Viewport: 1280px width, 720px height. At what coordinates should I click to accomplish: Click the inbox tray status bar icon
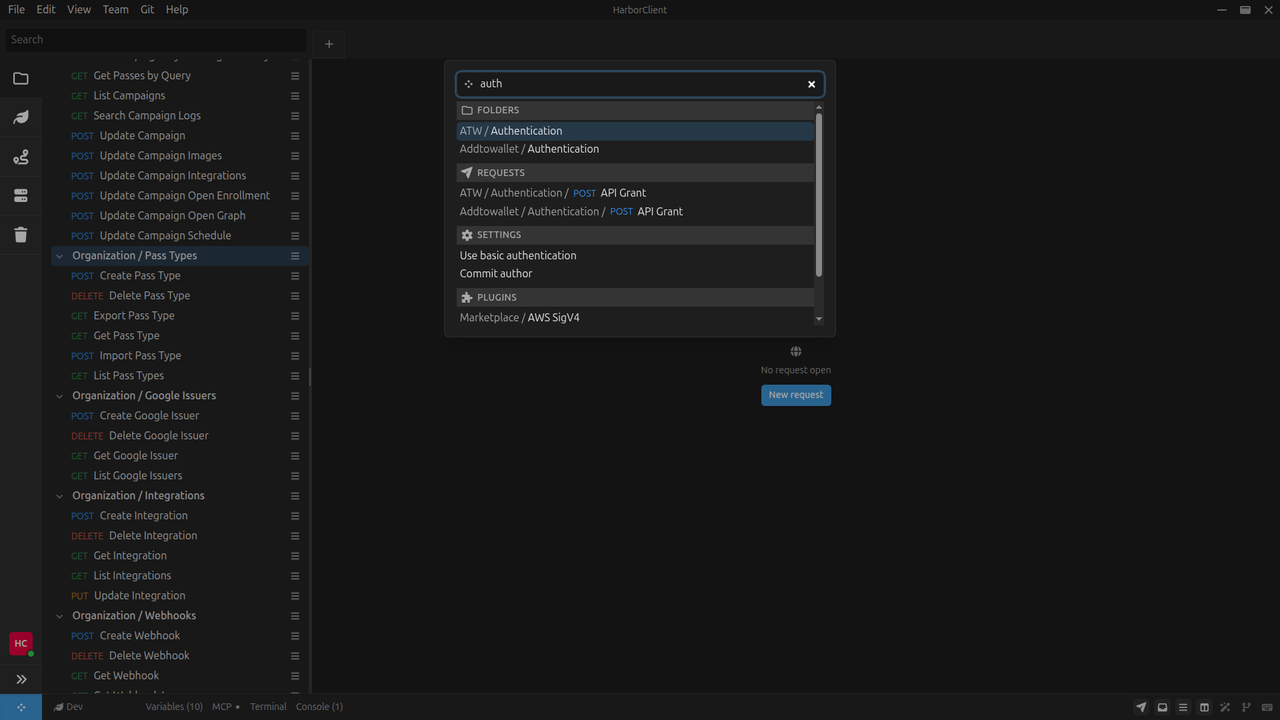(1162, 707)
